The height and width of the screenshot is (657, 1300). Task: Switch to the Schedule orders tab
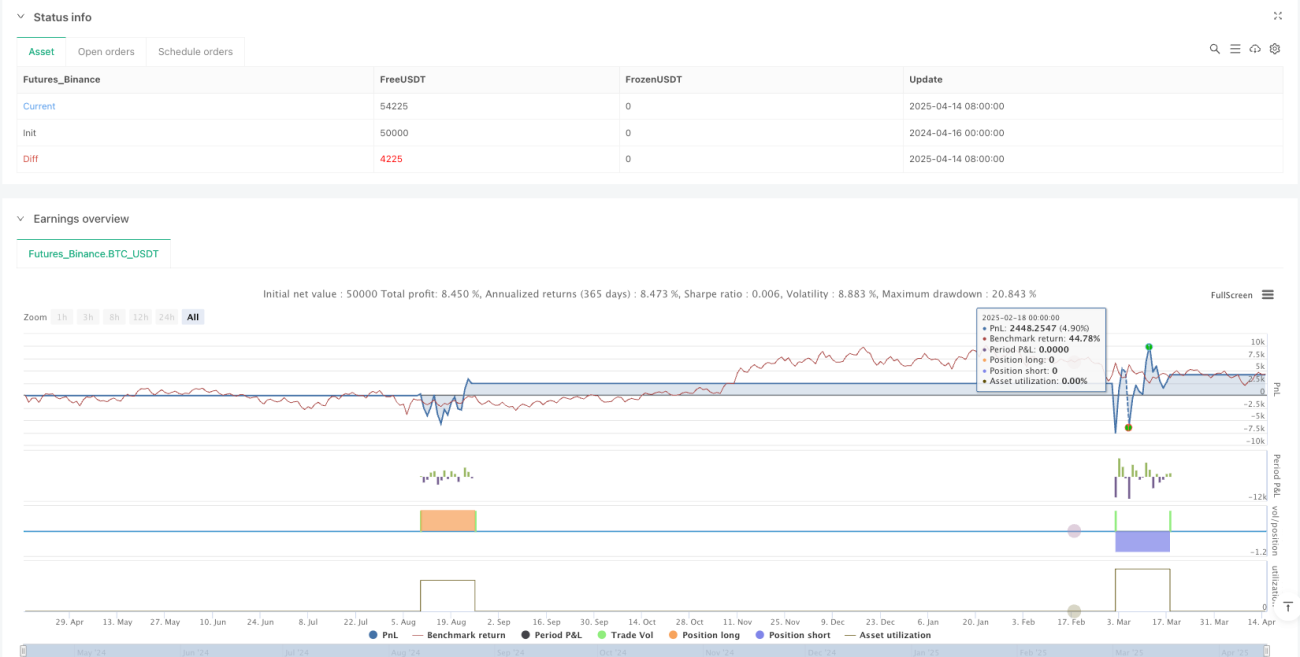pos(195,52)
